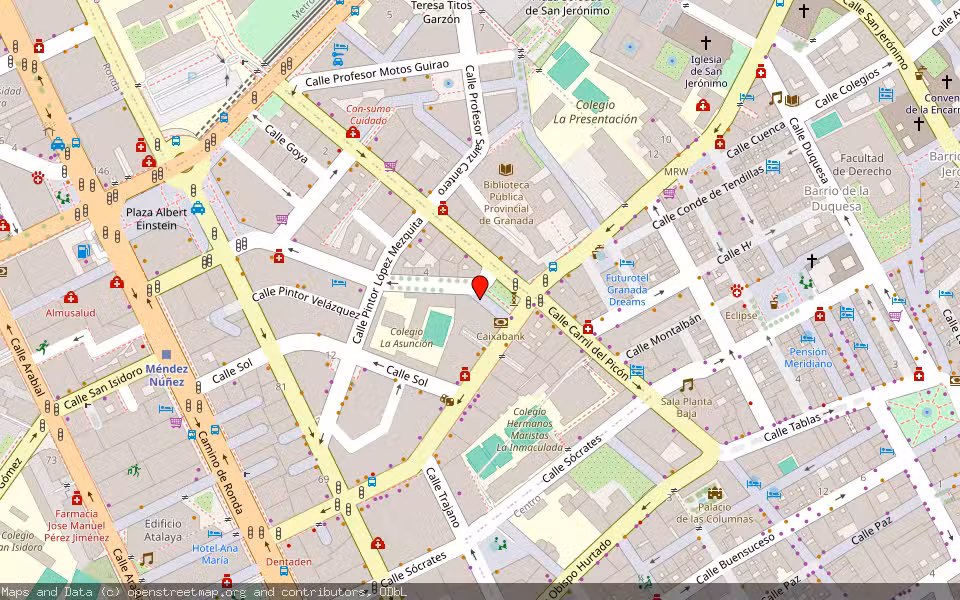Click the Futurotel Granada Dreams bed icon

(x=626, y=263)
